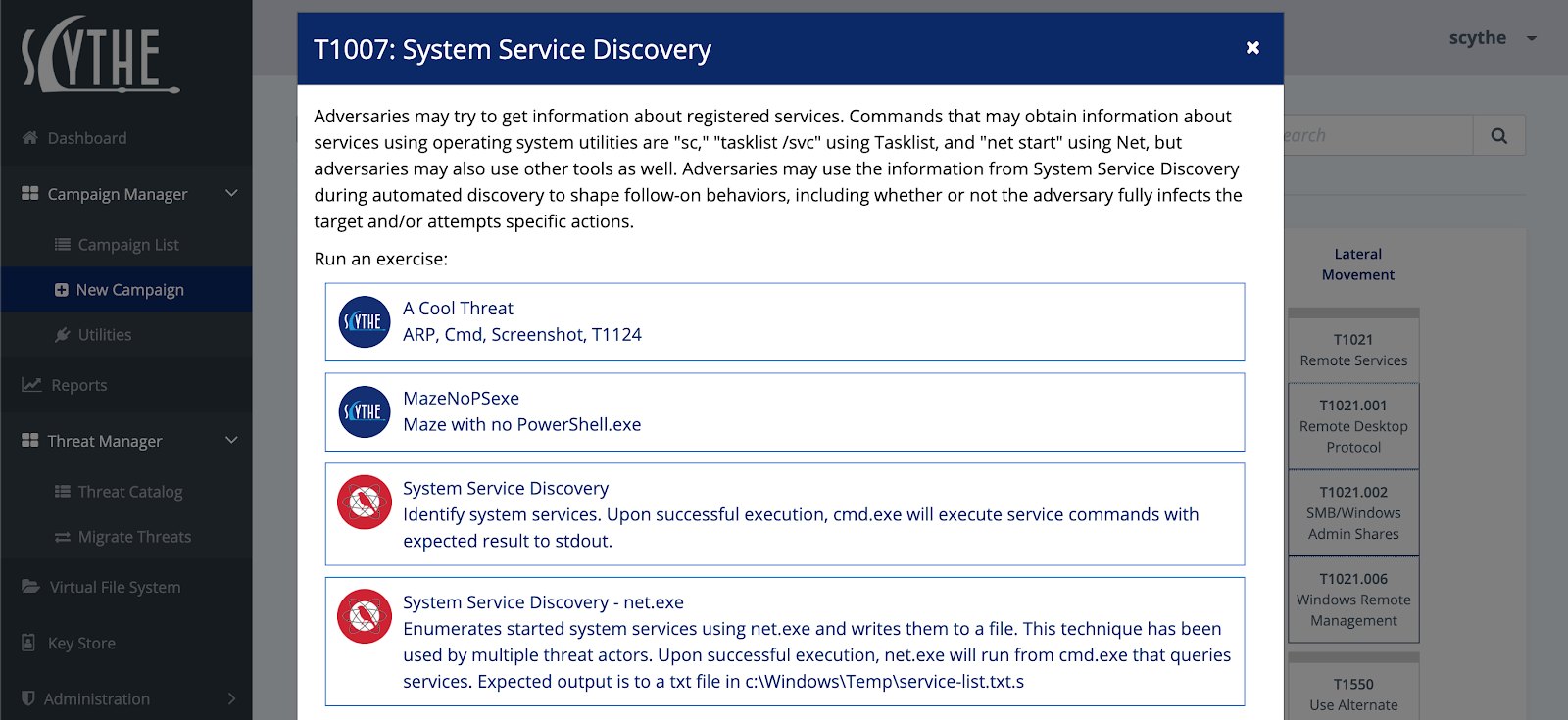Image resolution: width=1568 pixels, height=720 pixels.
Task: Select the System Service Discovery - net.exe title
Action: tap(543, 602)
